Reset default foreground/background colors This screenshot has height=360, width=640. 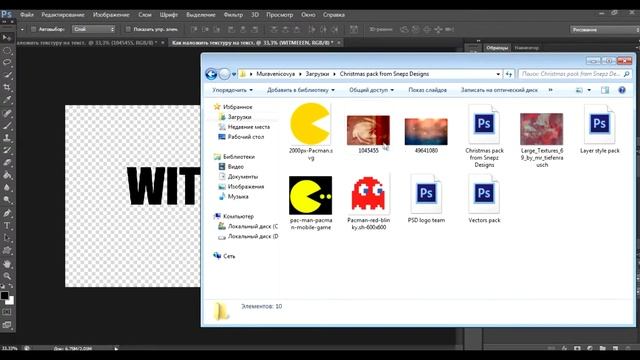(x=3, y=287)
